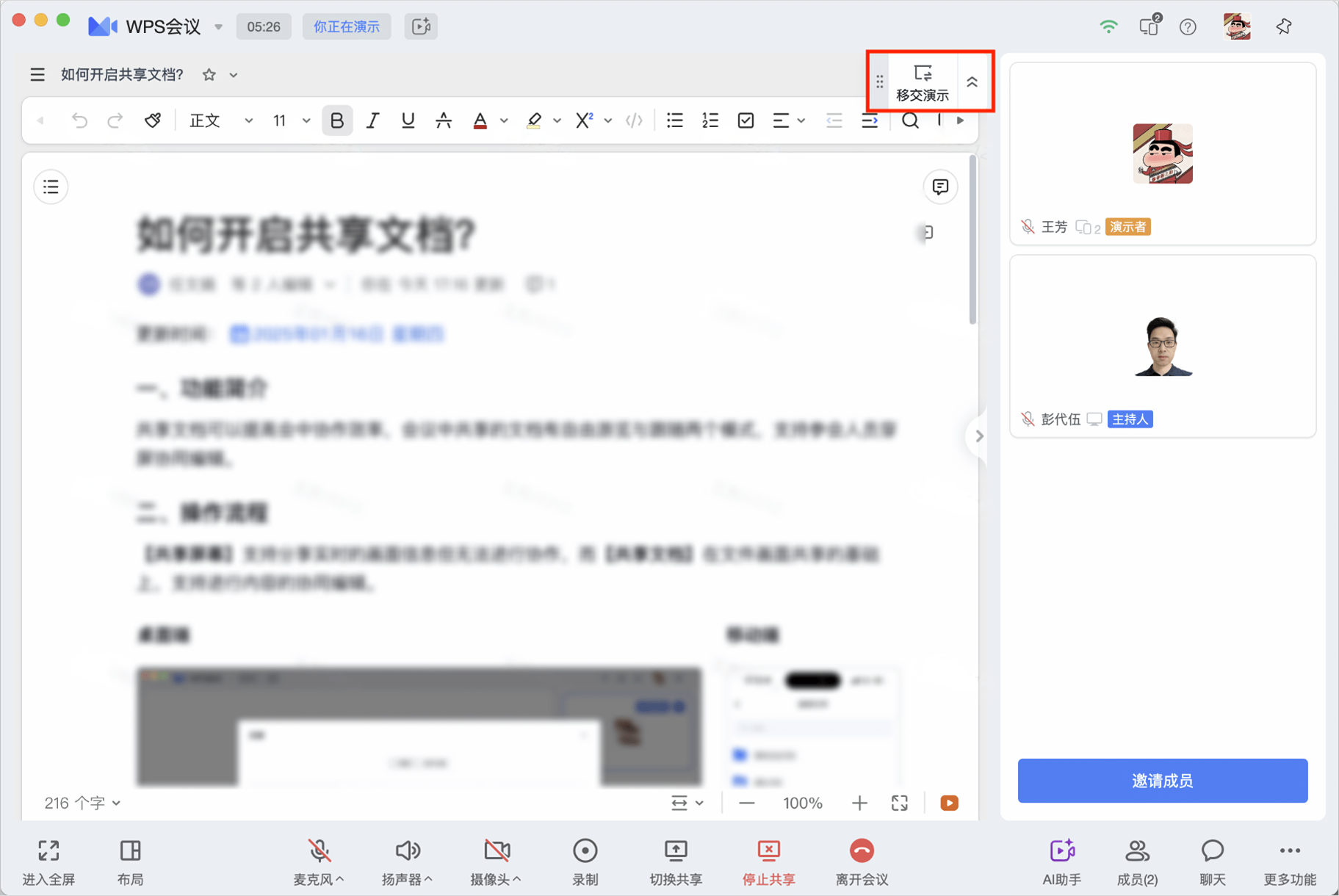Expand the font size 11 dropdown
This screenshot has width=1339, height=896.
pos(292,120)
